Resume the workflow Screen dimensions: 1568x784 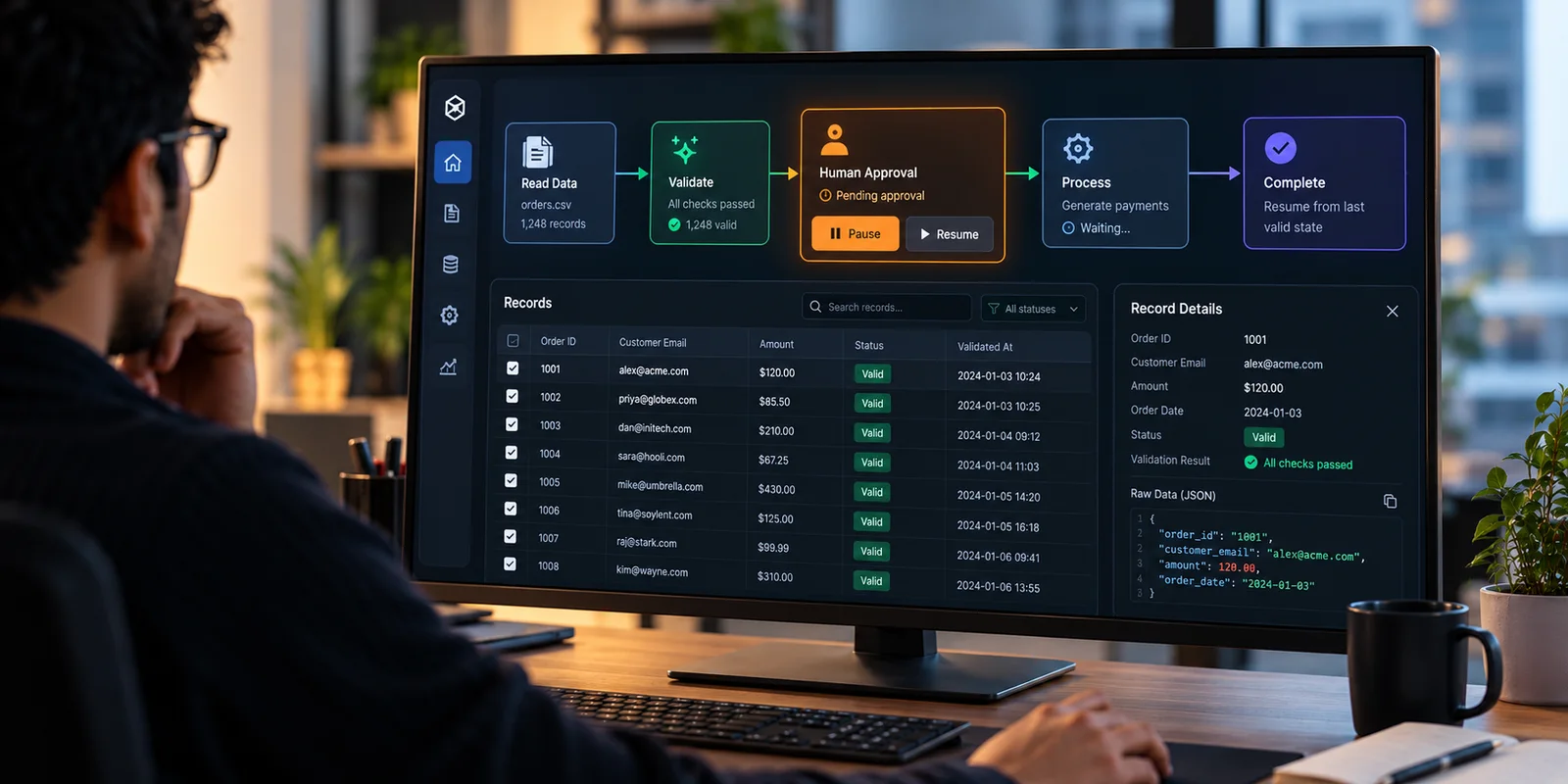950,234
